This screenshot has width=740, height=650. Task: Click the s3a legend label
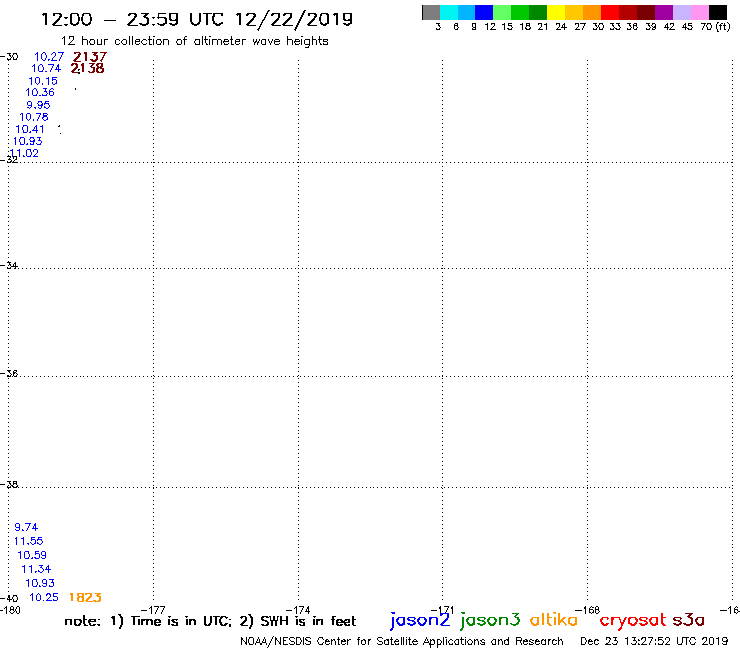[688, 620]
